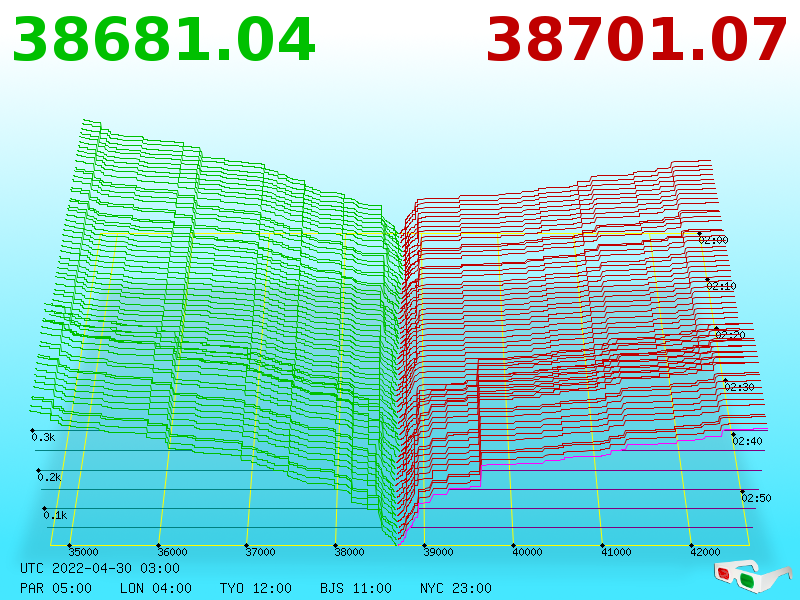Click the BJS 11:00 time

point(356,588)
